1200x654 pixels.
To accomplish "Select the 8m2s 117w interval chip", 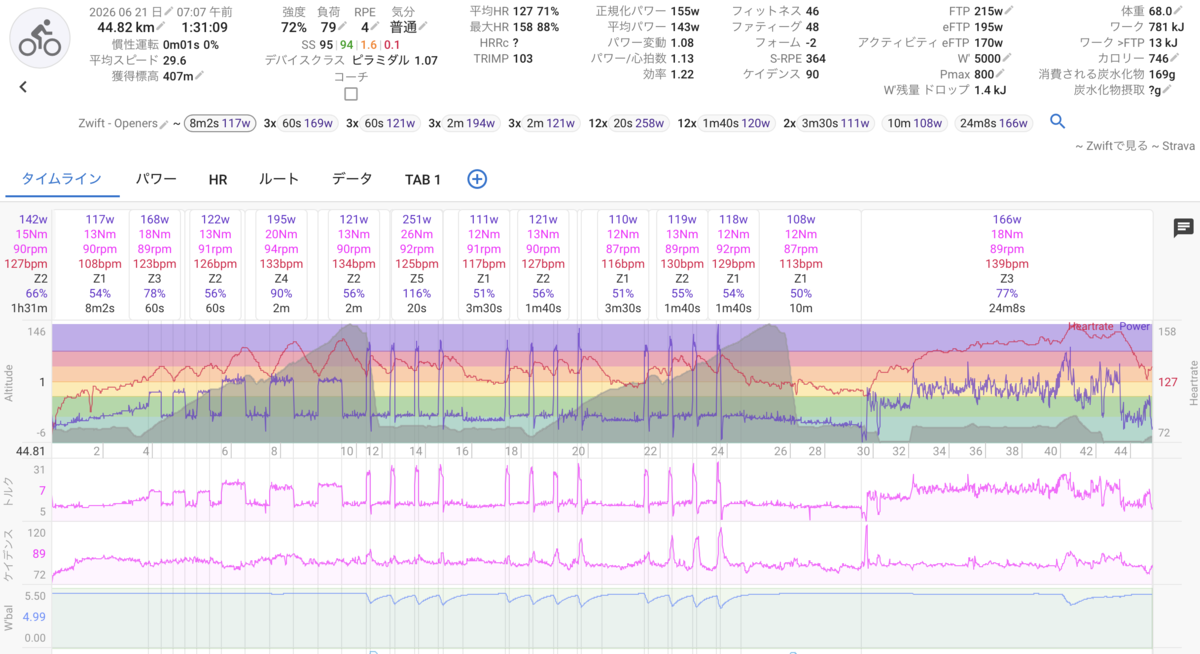I will click(221, 123).
